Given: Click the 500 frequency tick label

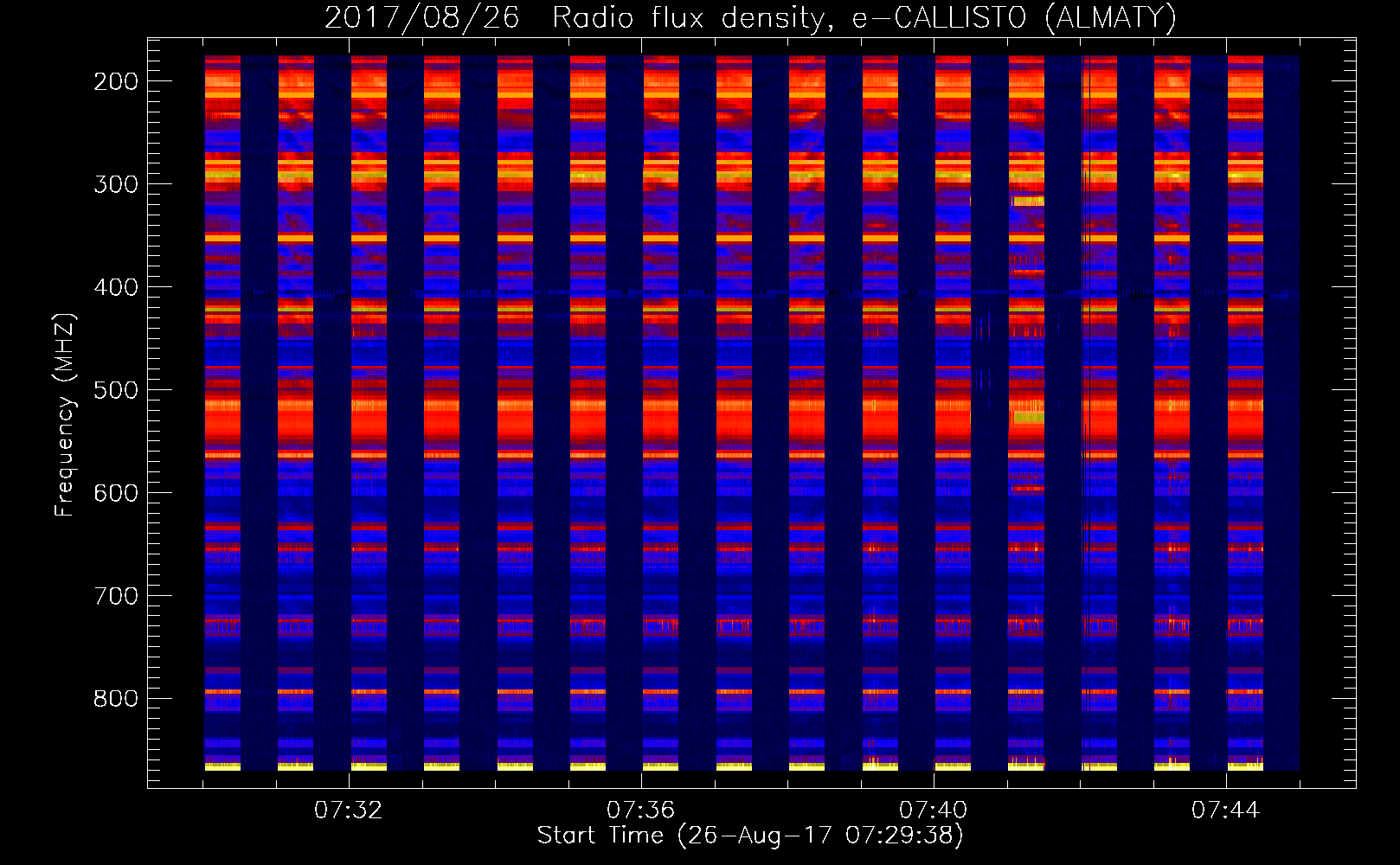Looking at the screenshot, I should pos(116,390).
